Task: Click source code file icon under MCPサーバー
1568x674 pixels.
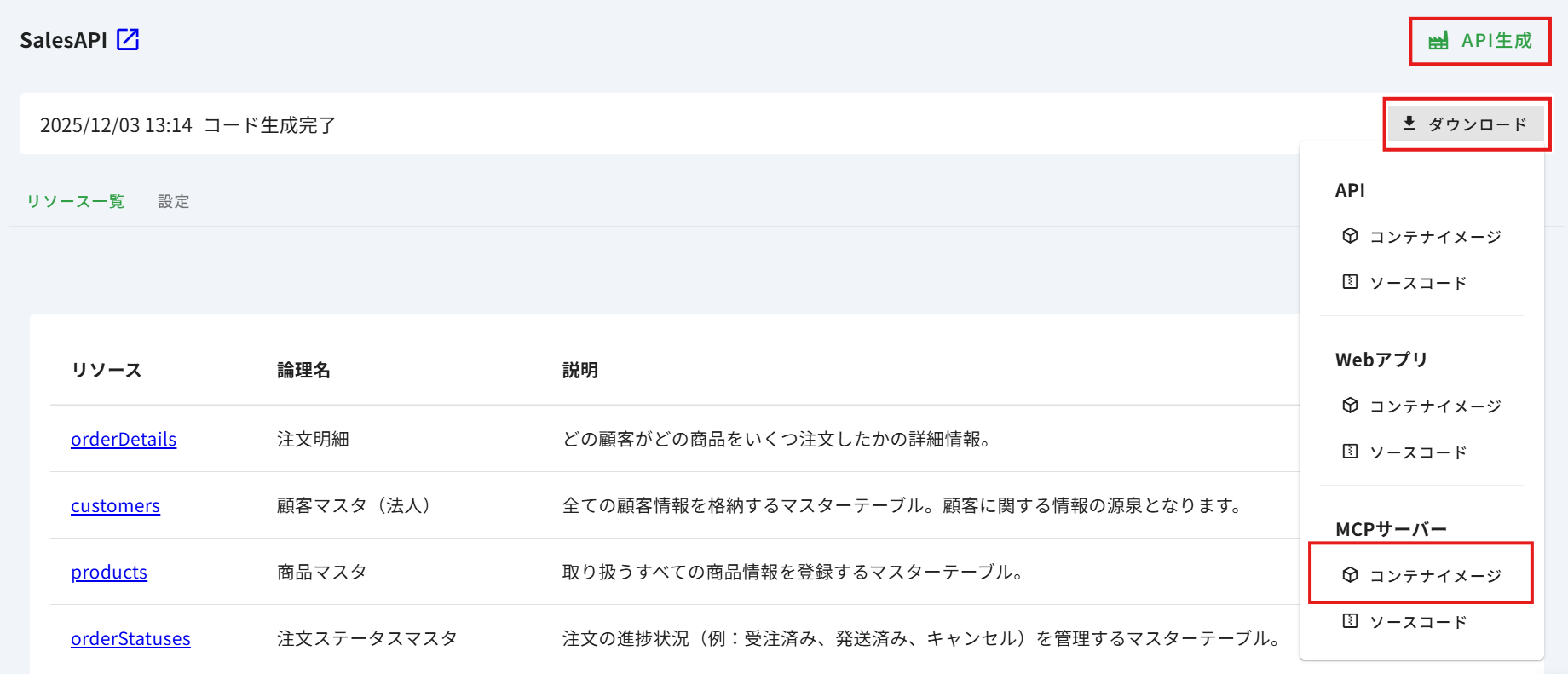Action: (x=1350, y=621)
